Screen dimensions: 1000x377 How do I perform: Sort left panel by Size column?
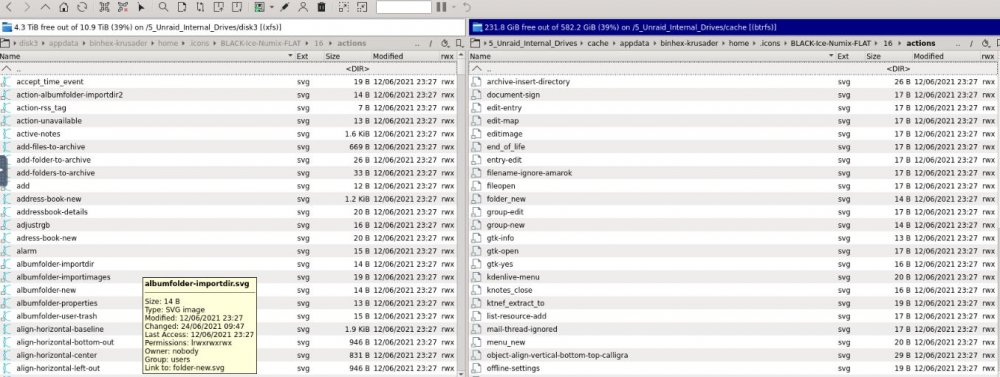click(332, 56)
